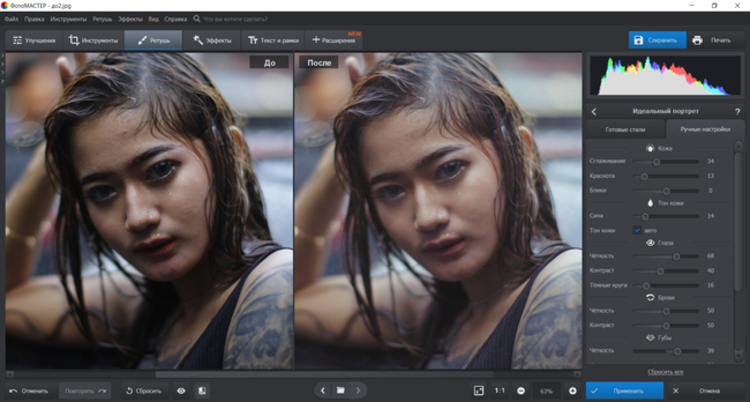The image size is (750, 402).
Task: Zoom in with the plus icon
Action: pos(573,390)
